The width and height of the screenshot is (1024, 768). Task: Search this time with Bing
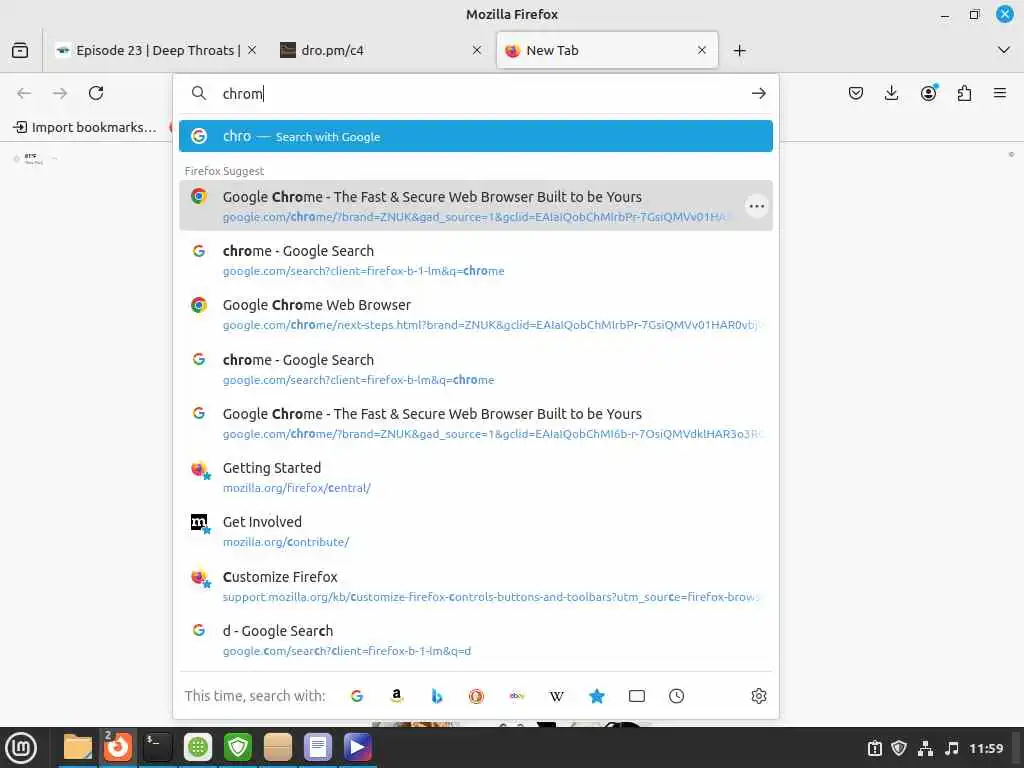[x=437, y=696]
